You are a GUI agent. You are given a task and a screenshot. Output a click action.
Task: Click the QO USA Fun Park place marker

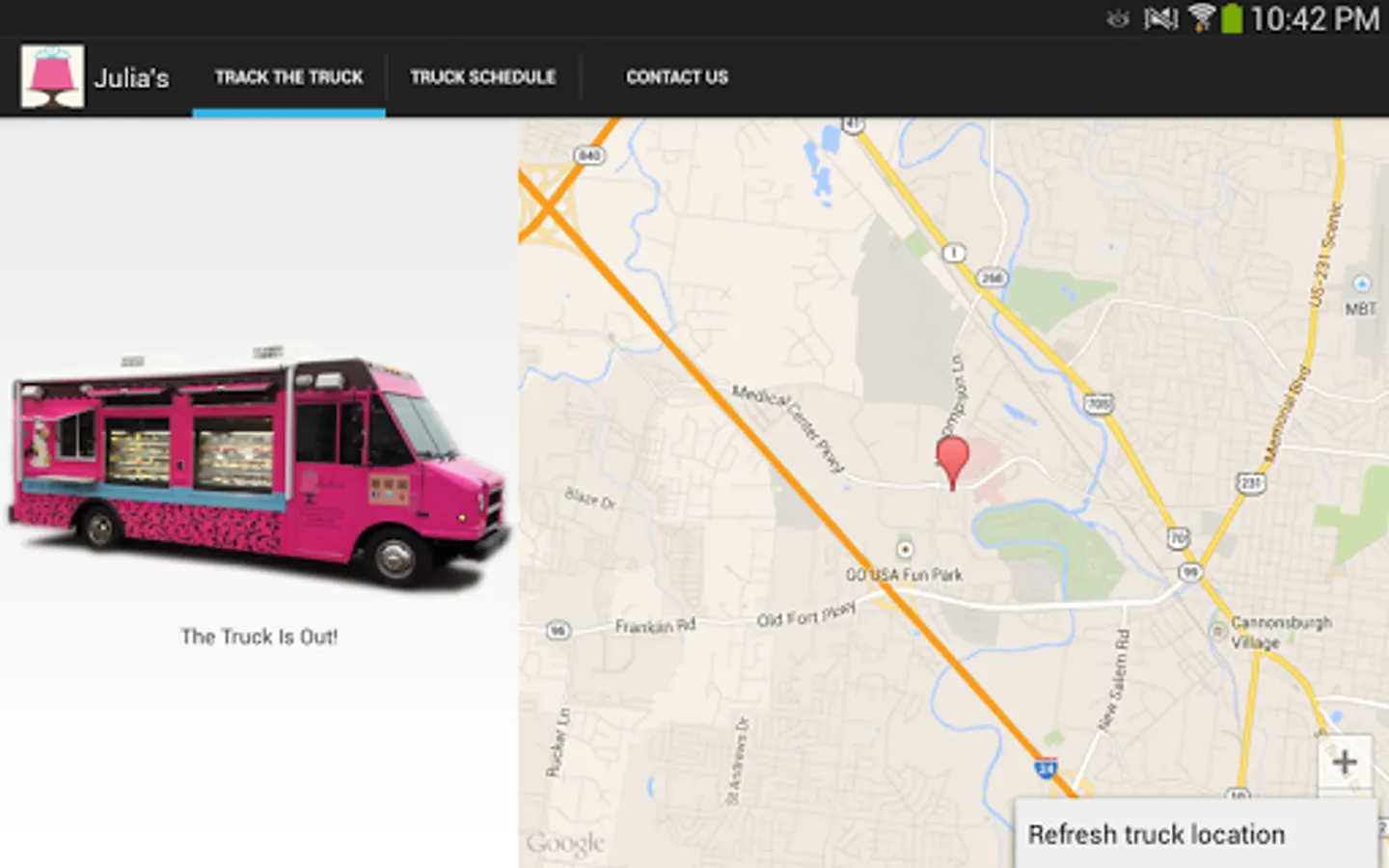(x=907, y=548)
